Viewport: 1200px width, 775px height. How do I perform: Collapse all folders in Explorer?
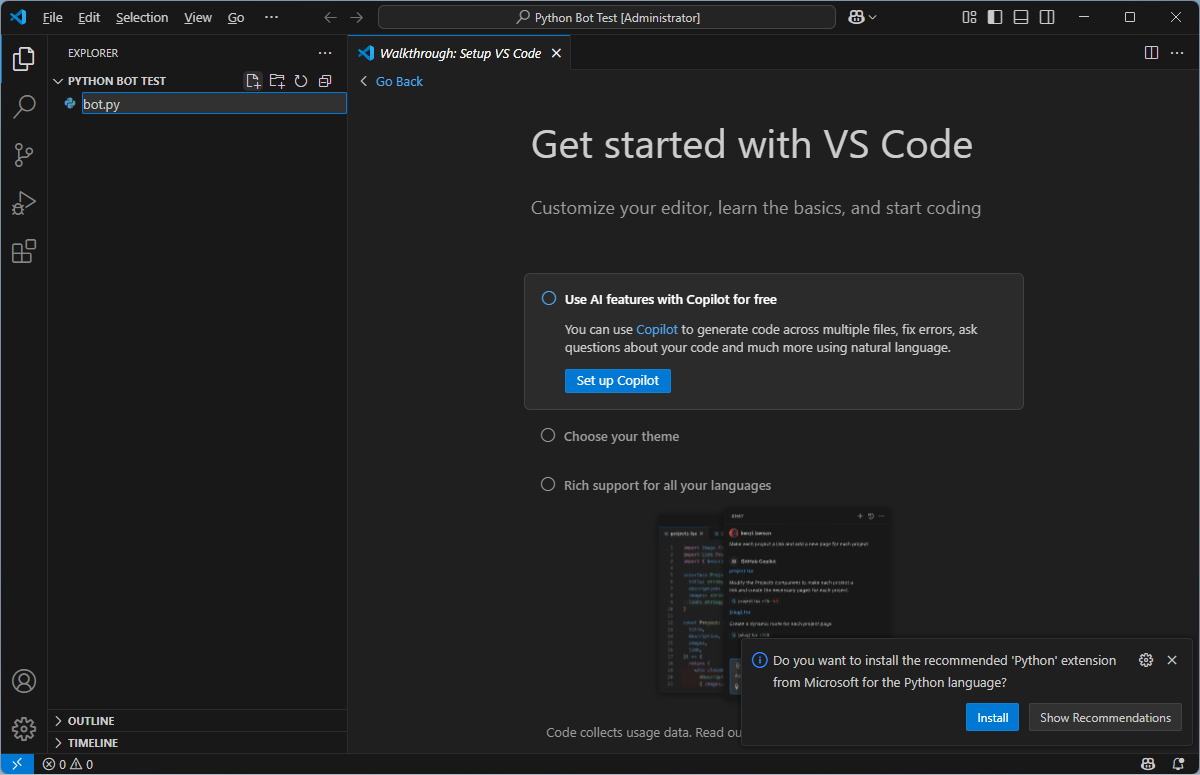click(325, 81)
